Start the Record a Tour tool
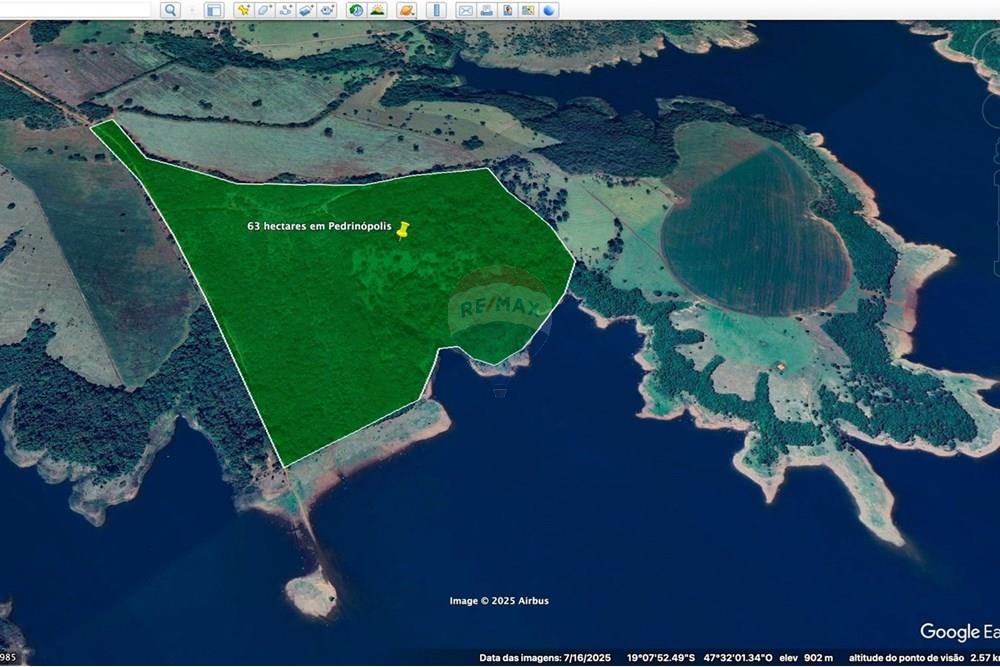 click(x=329, y=10)
